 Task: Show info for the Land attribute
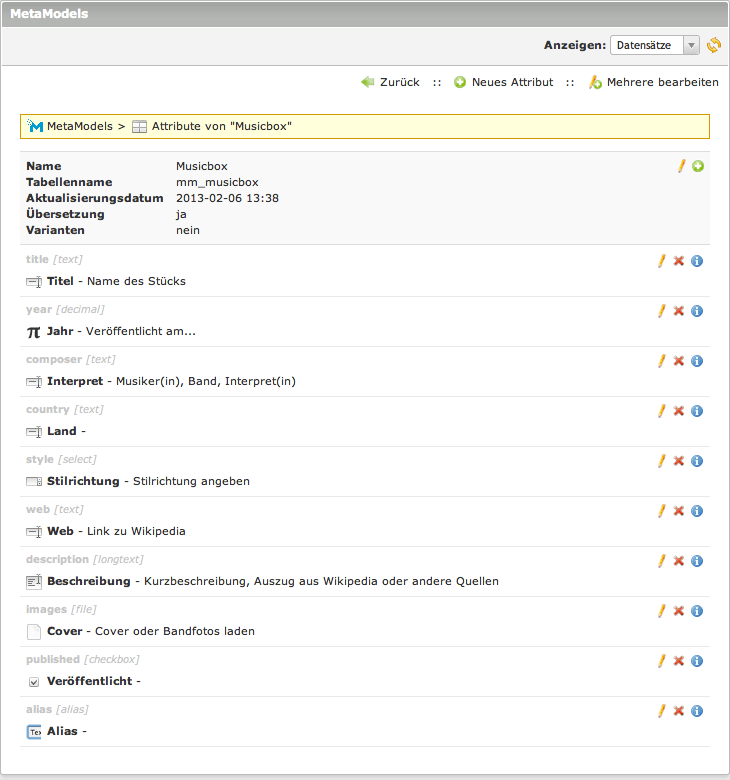coord(697,411)
